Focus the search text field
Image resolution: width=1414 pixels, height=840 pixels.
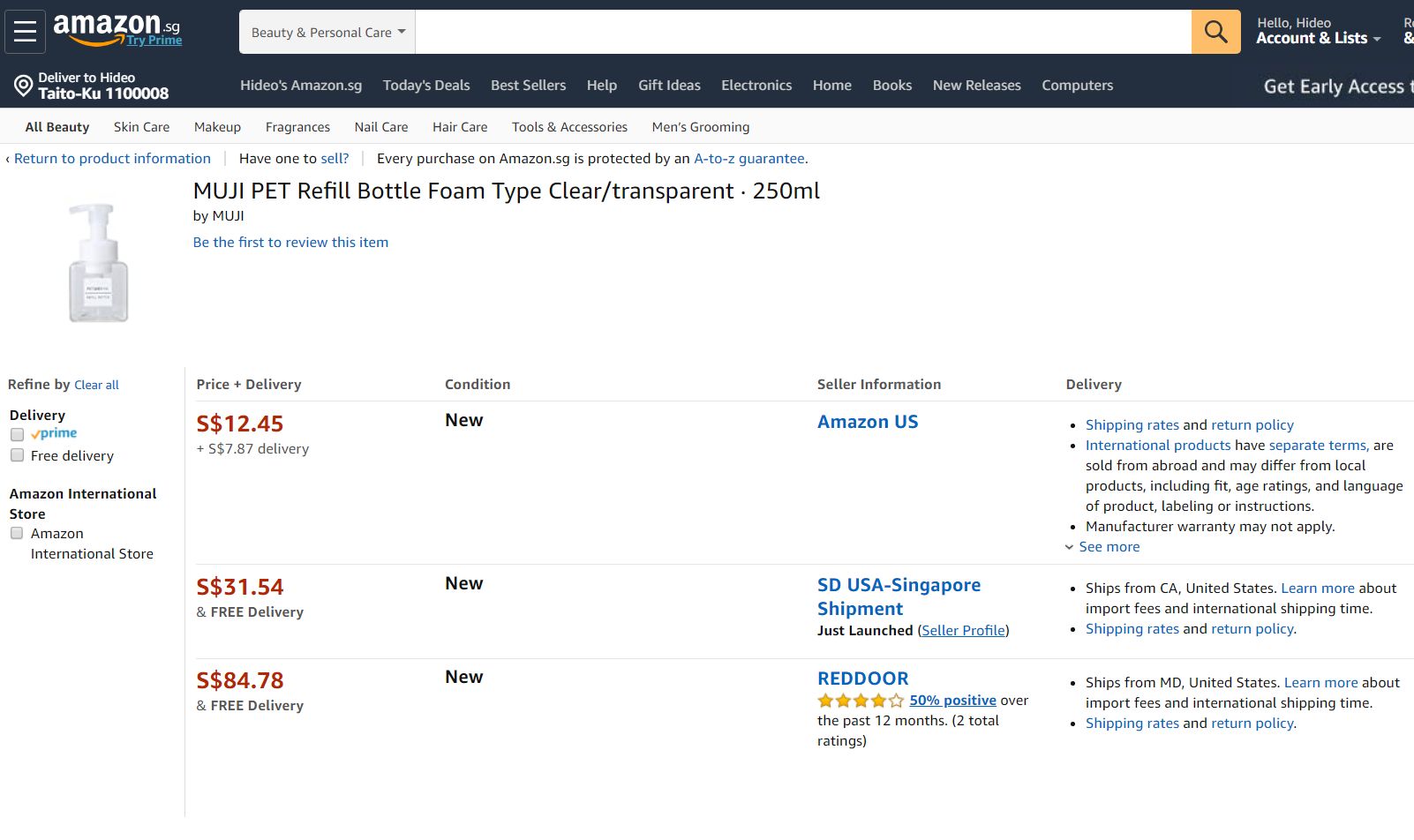[803, 32]
